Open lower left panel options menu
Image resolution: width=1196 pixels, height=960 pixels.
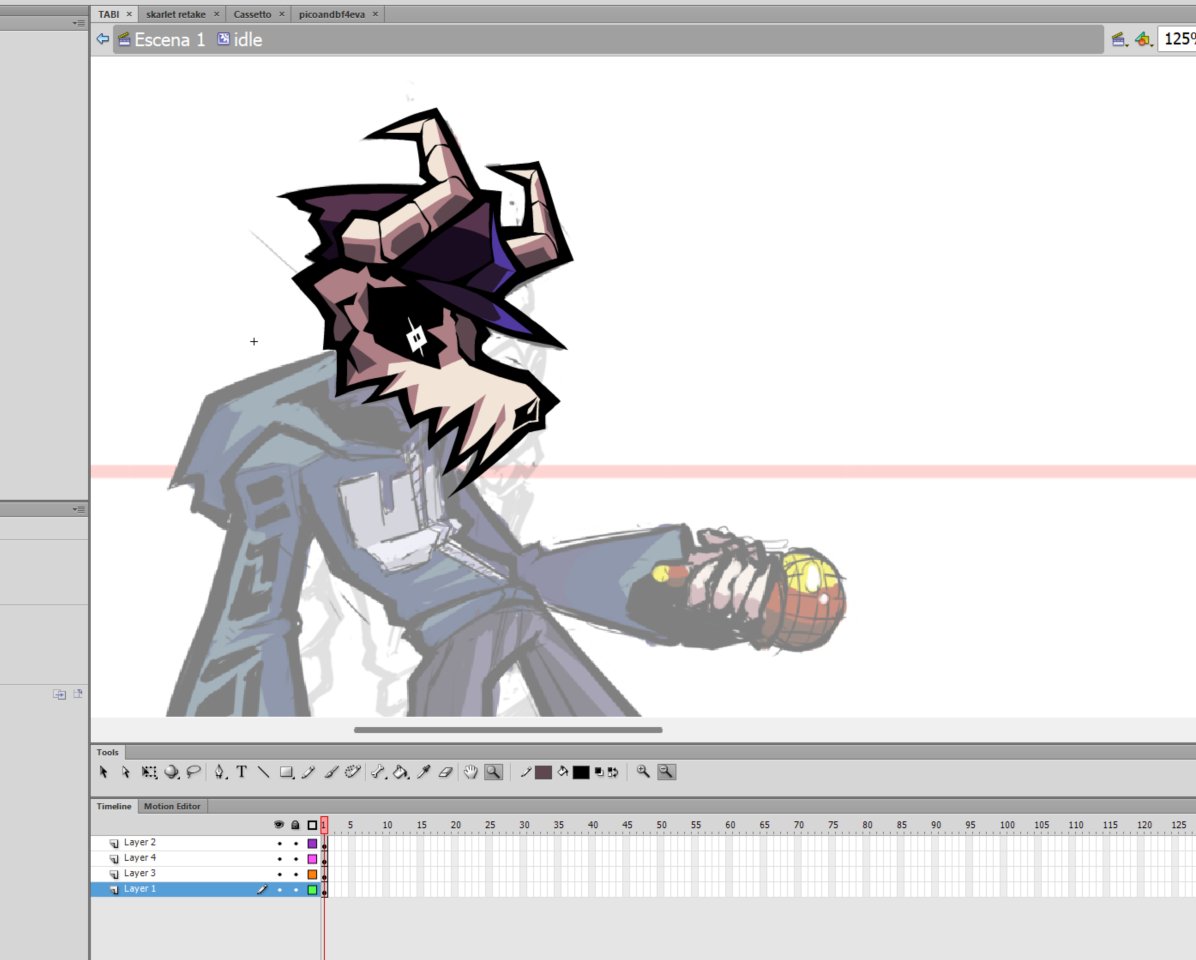(79, 509)
